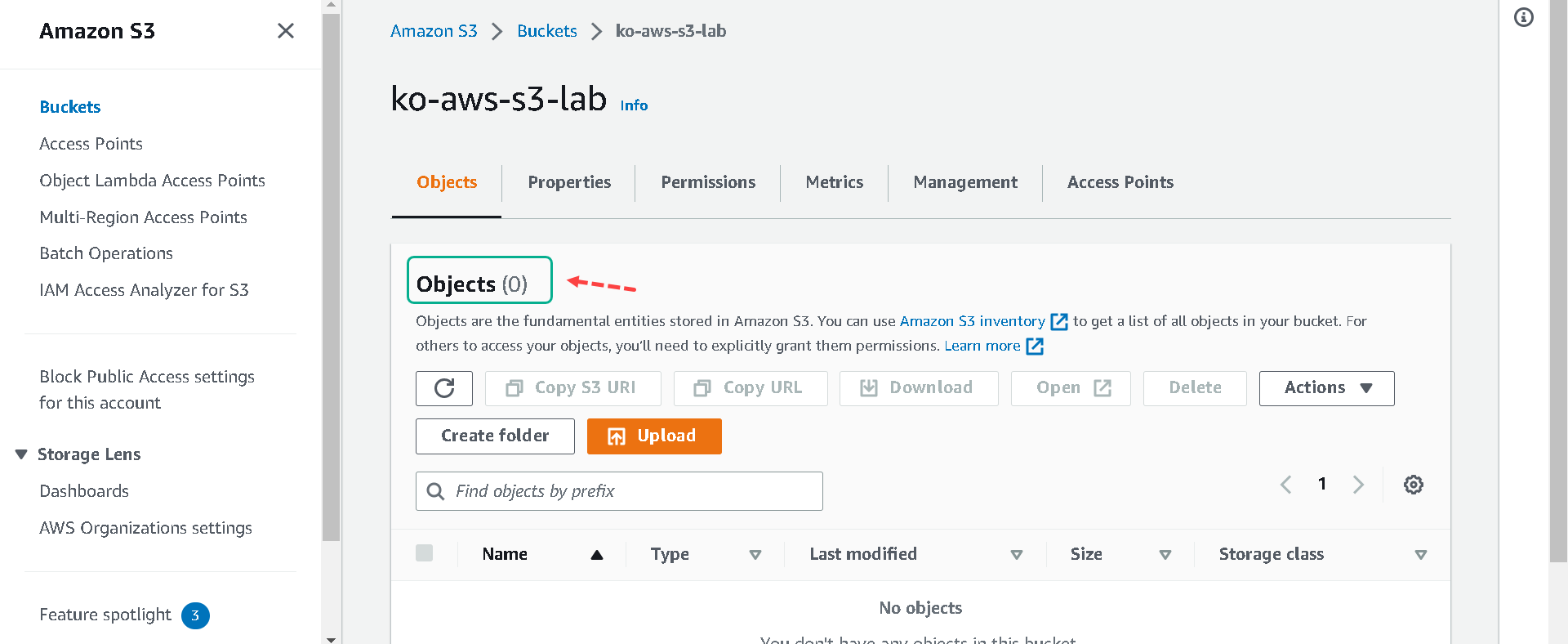Select all objects checkbox in table header
Viewport: 1568px width, 644px height.
pos(425,553)
